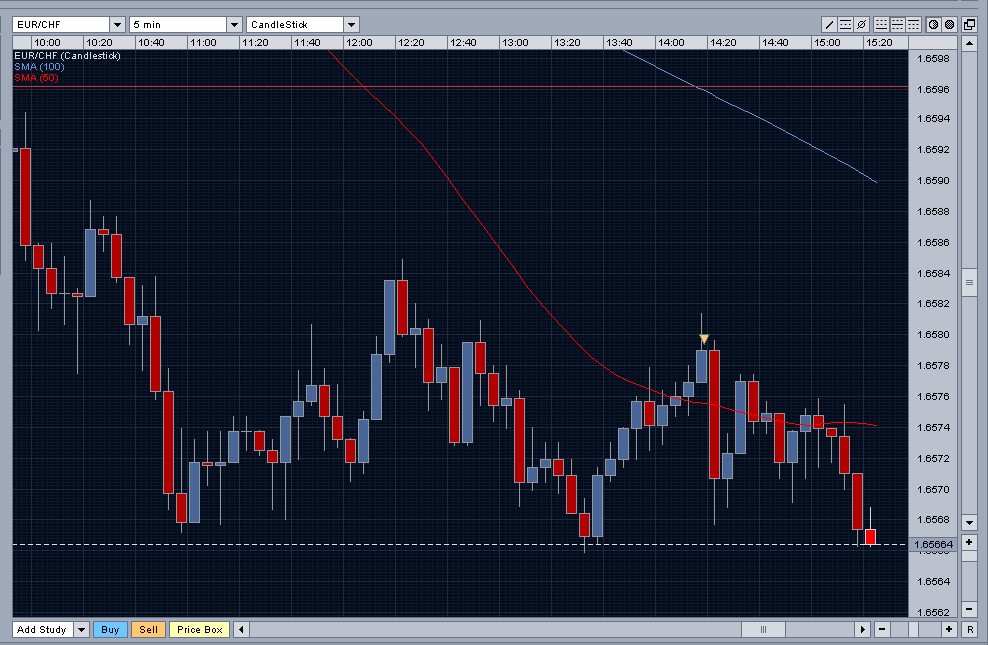Click the vertical price scrollbar thumb
Image resolution: width=988 pixels, height=645 pixels.
969,282
